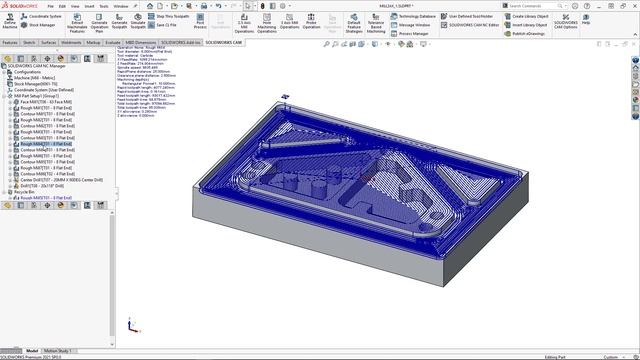Click the Post Process icon
The height and width of the screenshot is (360, 640).
point(200,21)
